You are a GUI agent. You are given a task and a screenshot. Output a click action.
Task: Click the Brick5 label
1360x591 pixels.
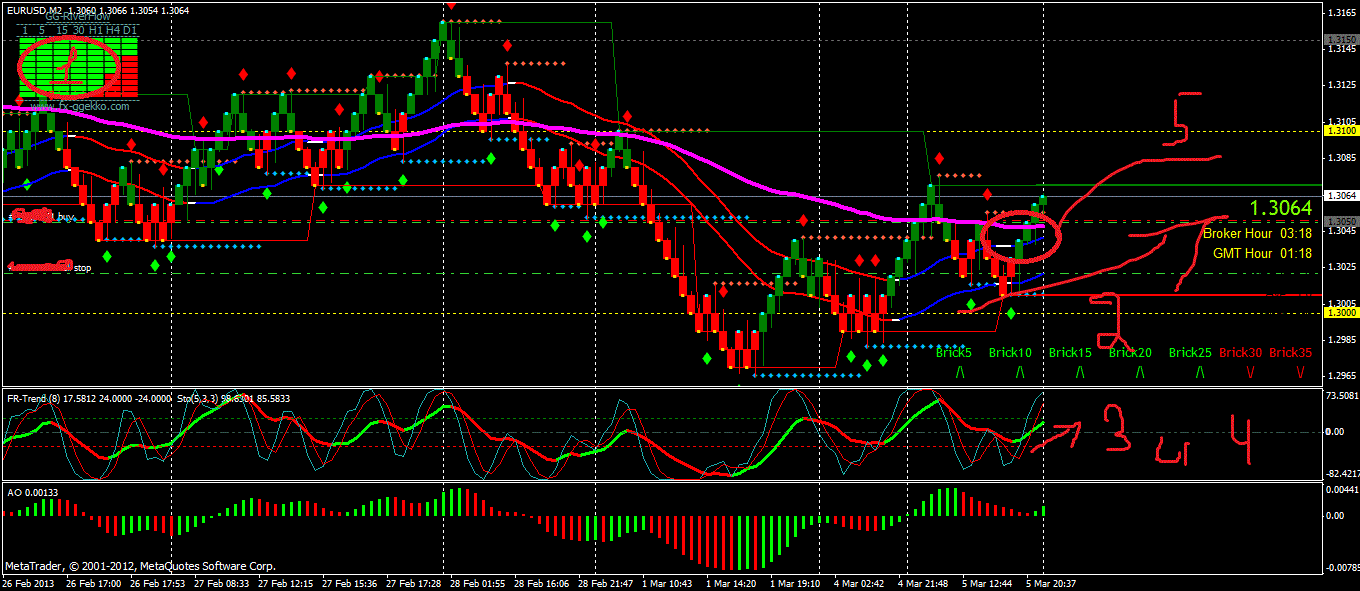click(x=954, y=352)
